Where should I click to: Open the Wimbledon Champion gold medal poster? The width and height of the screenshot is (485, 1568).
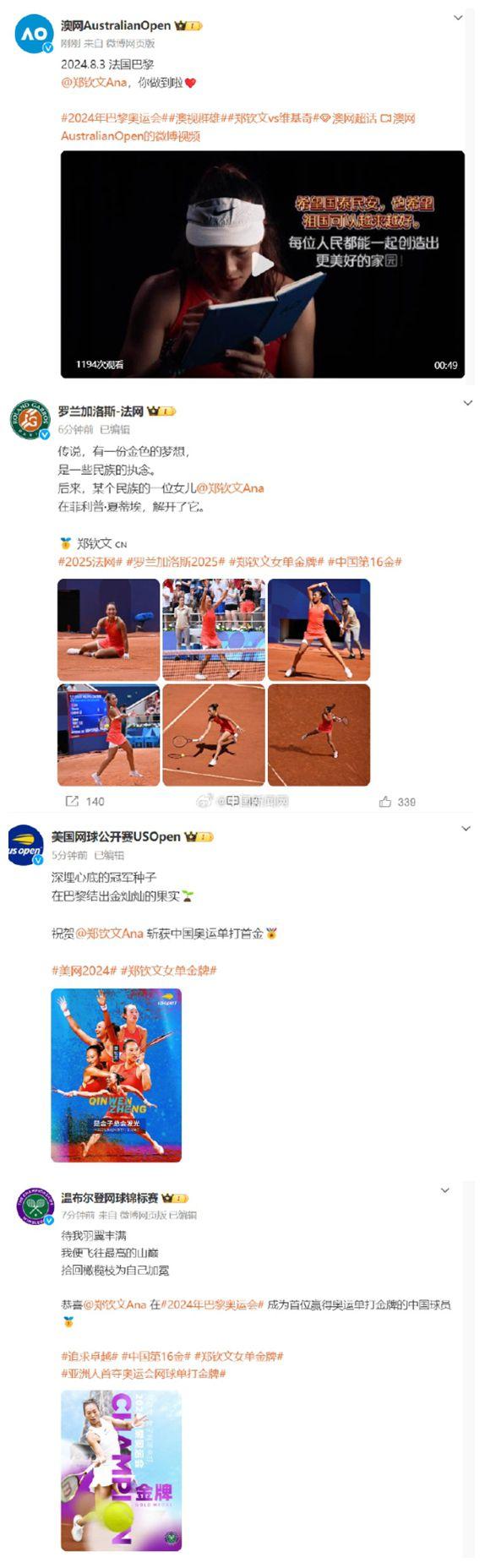point(121,1471)
